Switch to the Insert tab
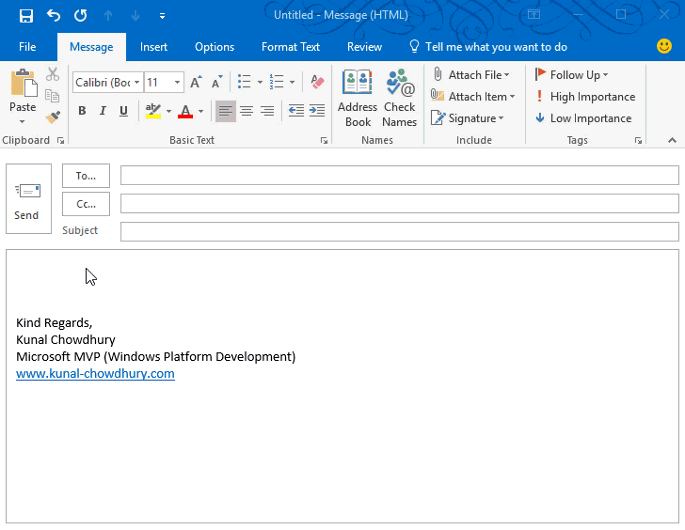 (153, 47)
